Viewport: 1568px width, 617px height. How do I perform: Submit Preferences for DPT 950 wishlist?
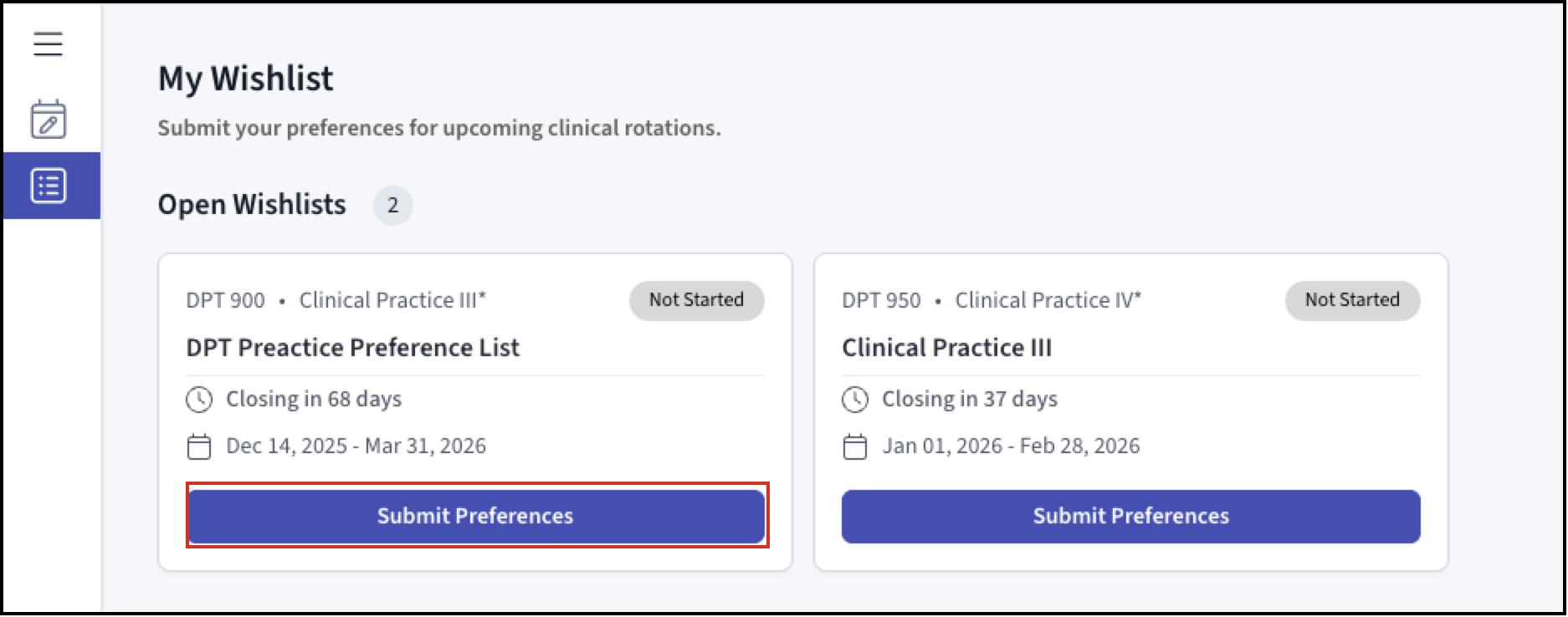(x=1131, y=516)
